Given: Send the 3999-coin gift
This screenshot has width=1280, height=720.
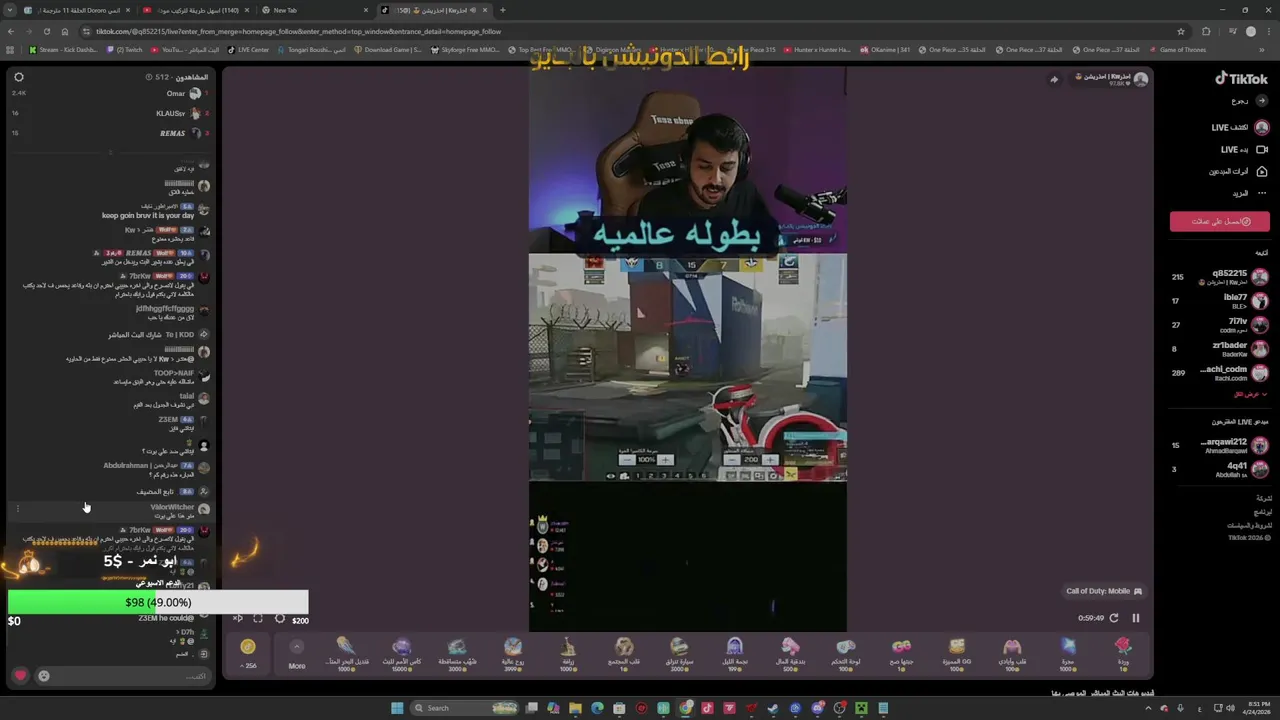Looking at the screenshot, I should 513,652.
